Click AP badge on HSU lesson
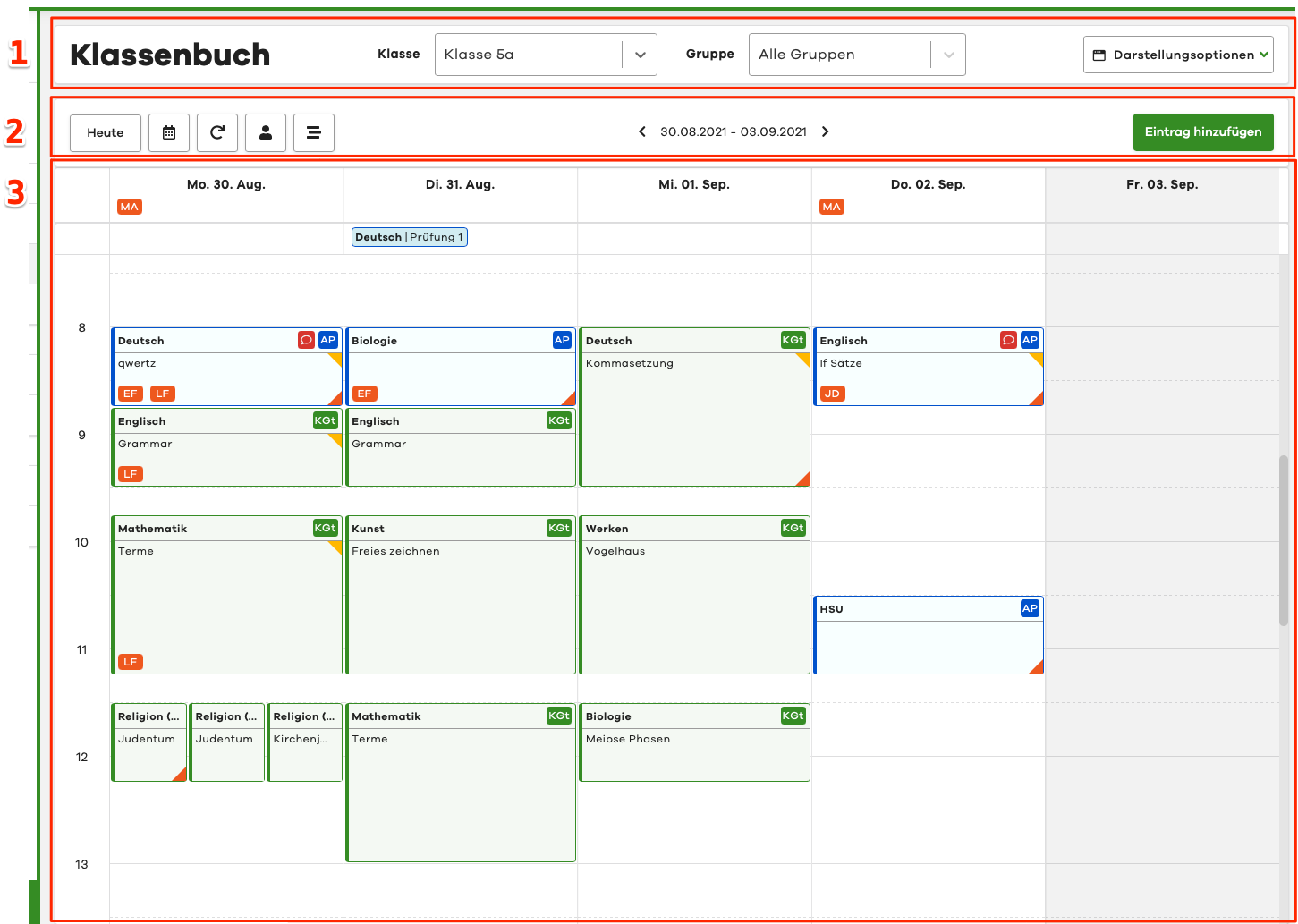 point(1030,608)
